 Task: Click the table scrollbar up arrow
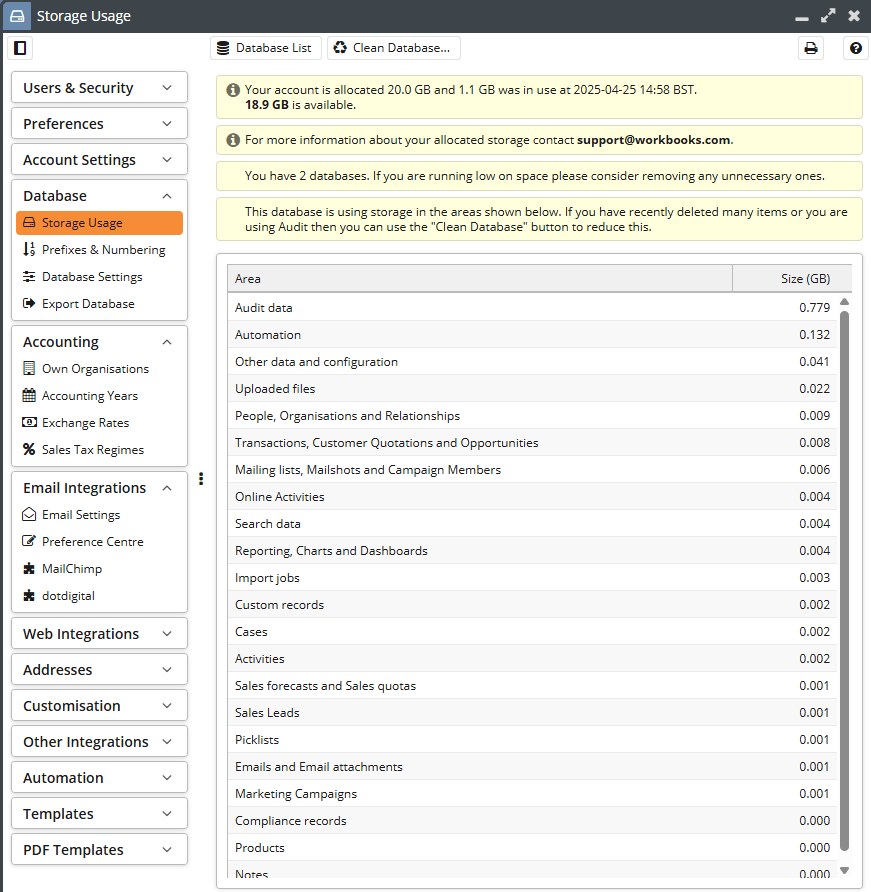click(845, 302)
